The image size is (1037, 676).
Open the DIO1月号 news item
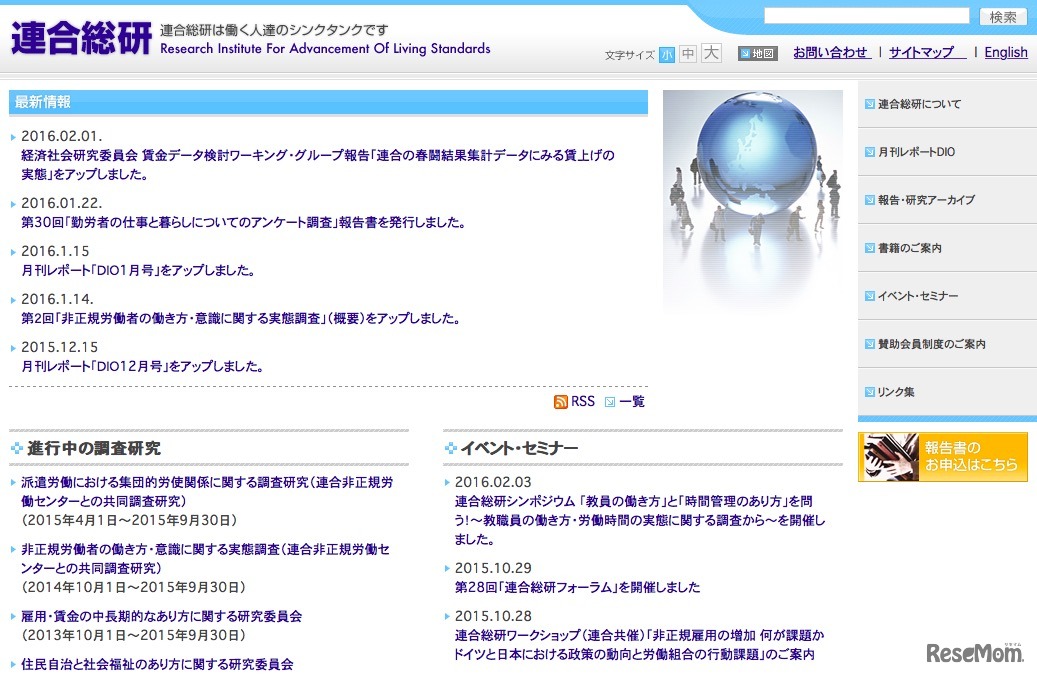pos(138,270)
